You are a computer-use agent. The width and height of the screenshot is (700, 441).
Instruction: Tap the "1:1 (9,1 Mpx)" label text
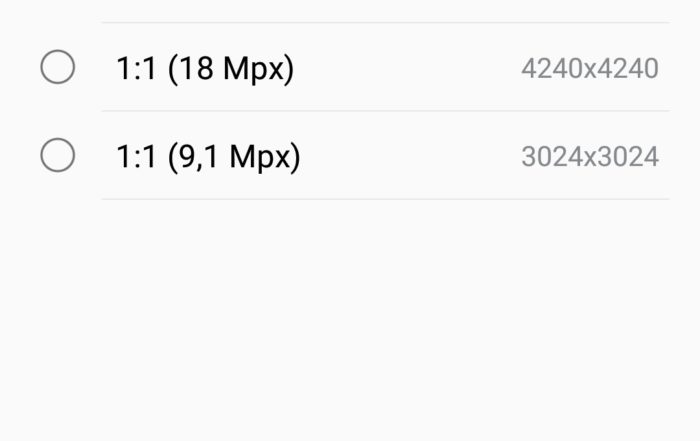[208, 157]
